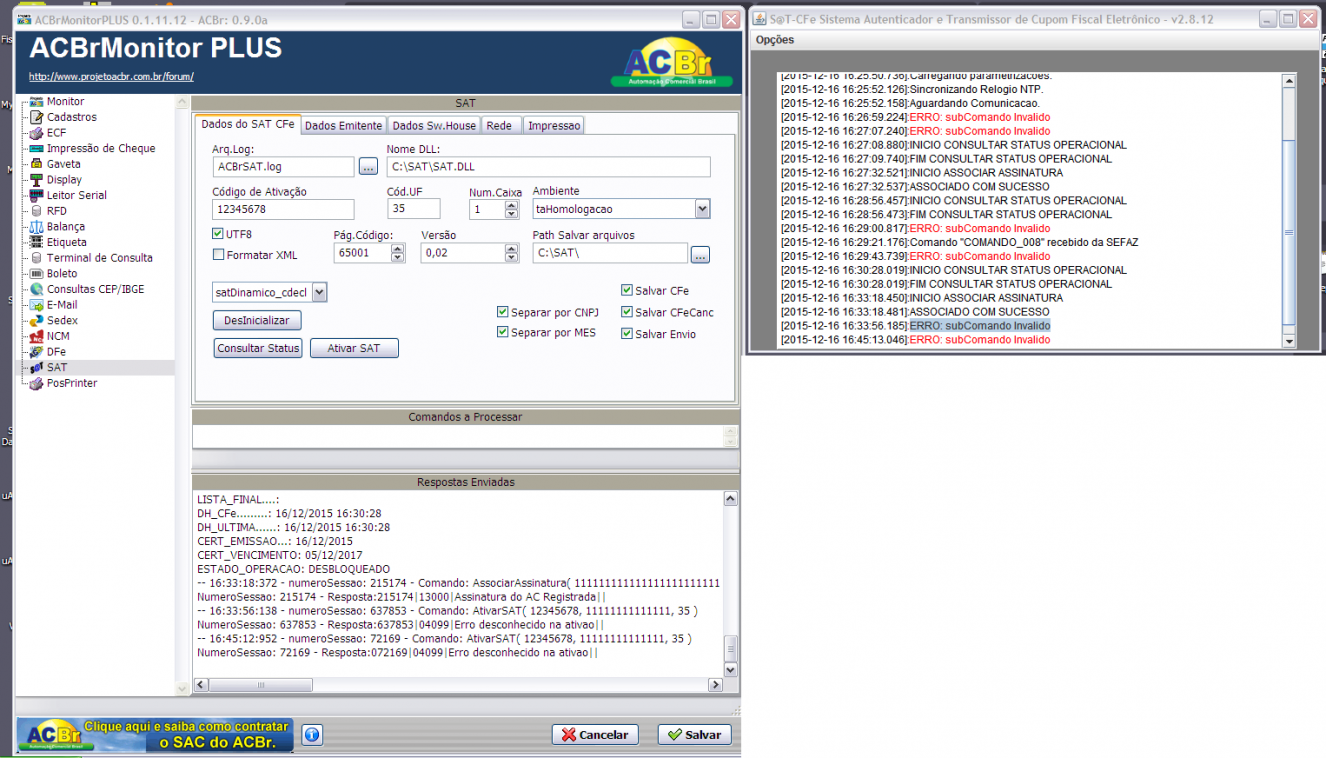
Task: Toggle Salvar CFeCanc checkbox
Action: (x=627, y=312)
